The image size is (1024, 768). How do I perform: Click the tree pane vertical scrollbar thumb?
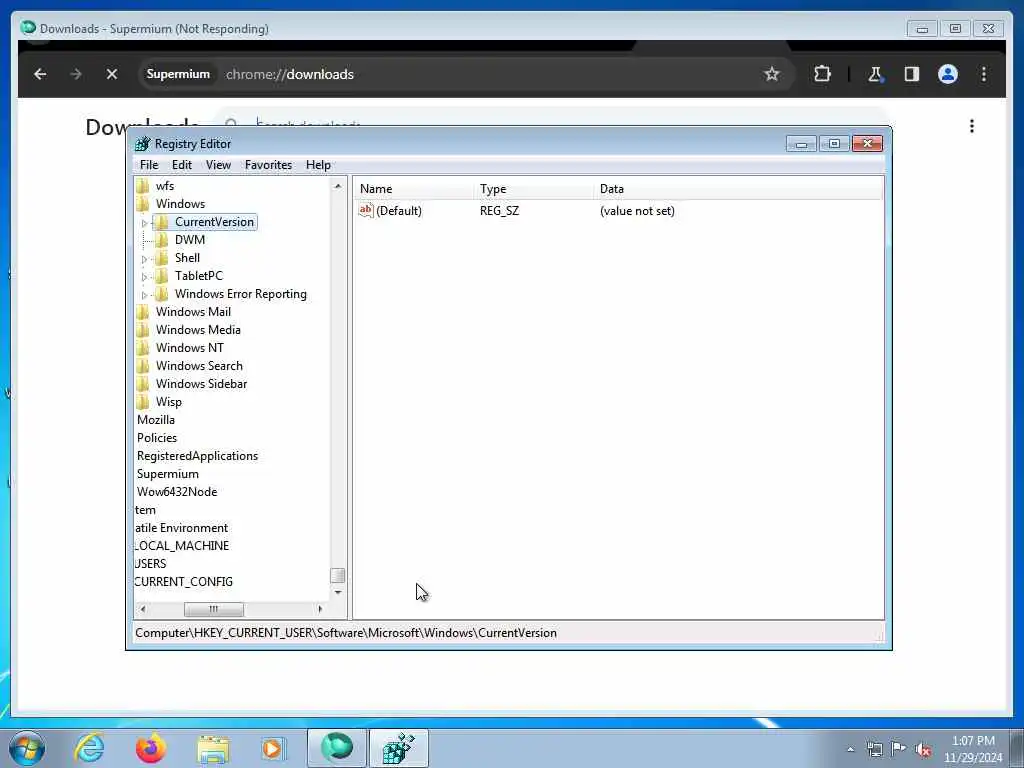tap(338, 575)
